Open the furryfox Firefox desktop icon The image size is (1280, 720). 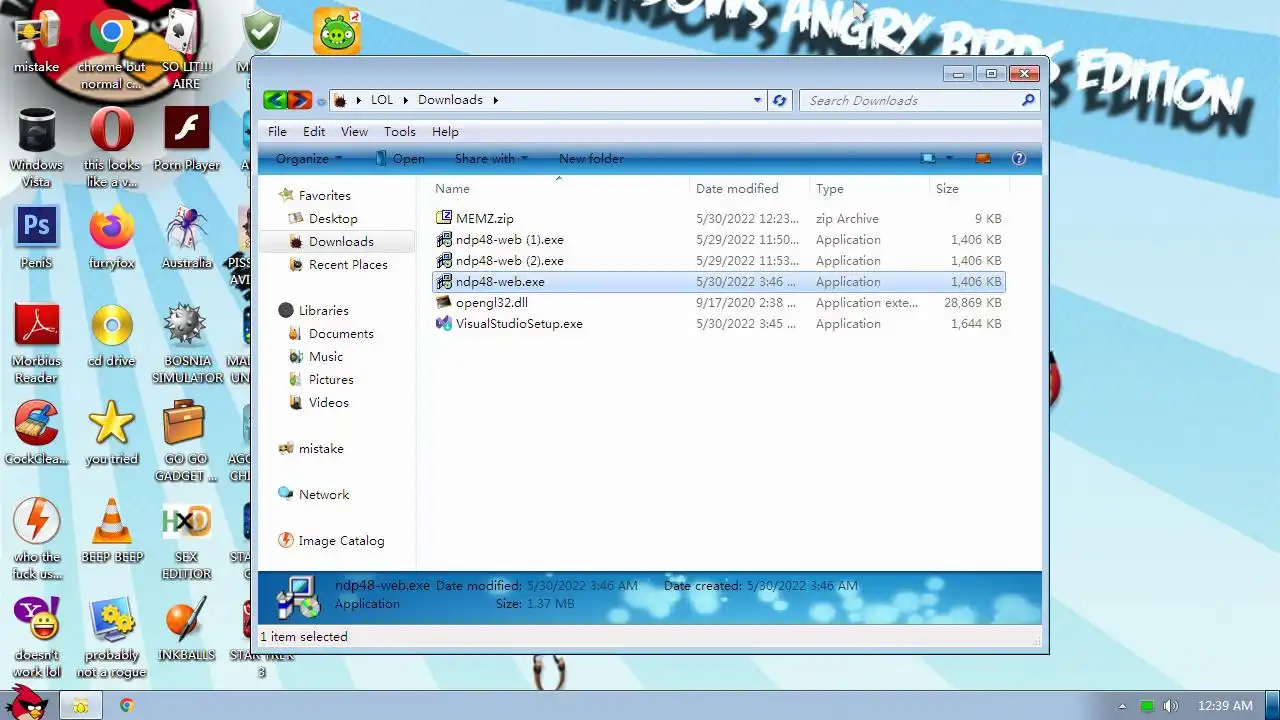click(111, 237)
